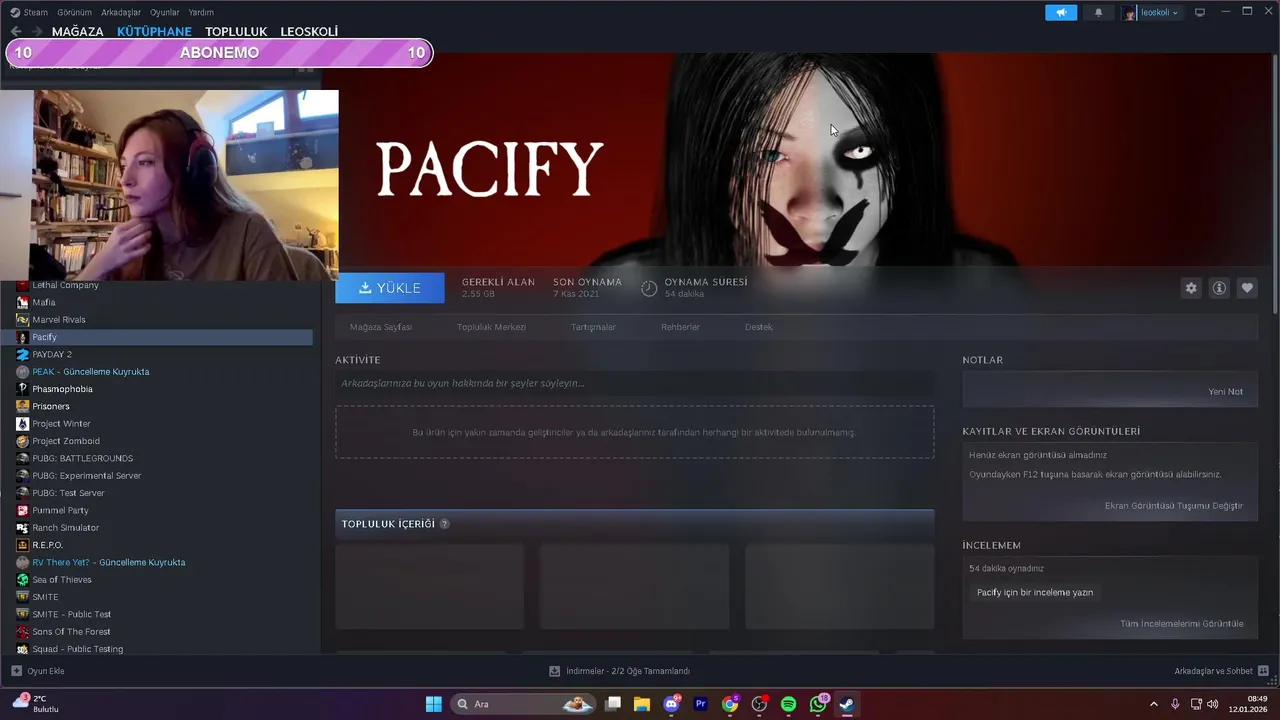Image resolution: width=1280 pixels, height=720 pixels.
Task: Open İndirmeler downloads status
Action: point(620,671)
